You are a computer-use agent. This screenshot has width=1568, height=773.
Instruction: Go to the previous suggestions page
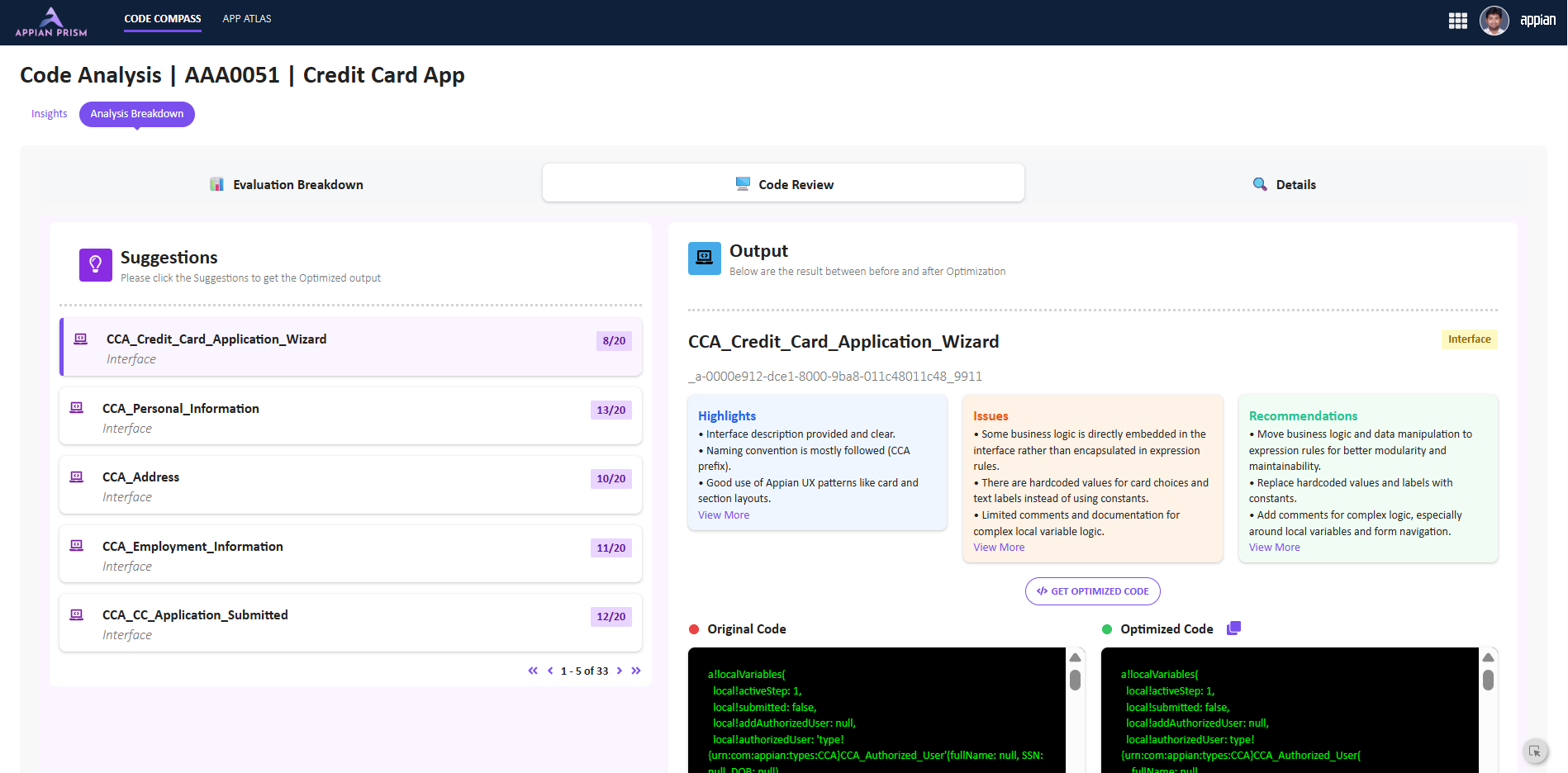pyautogui.click(x=550, y=671)
